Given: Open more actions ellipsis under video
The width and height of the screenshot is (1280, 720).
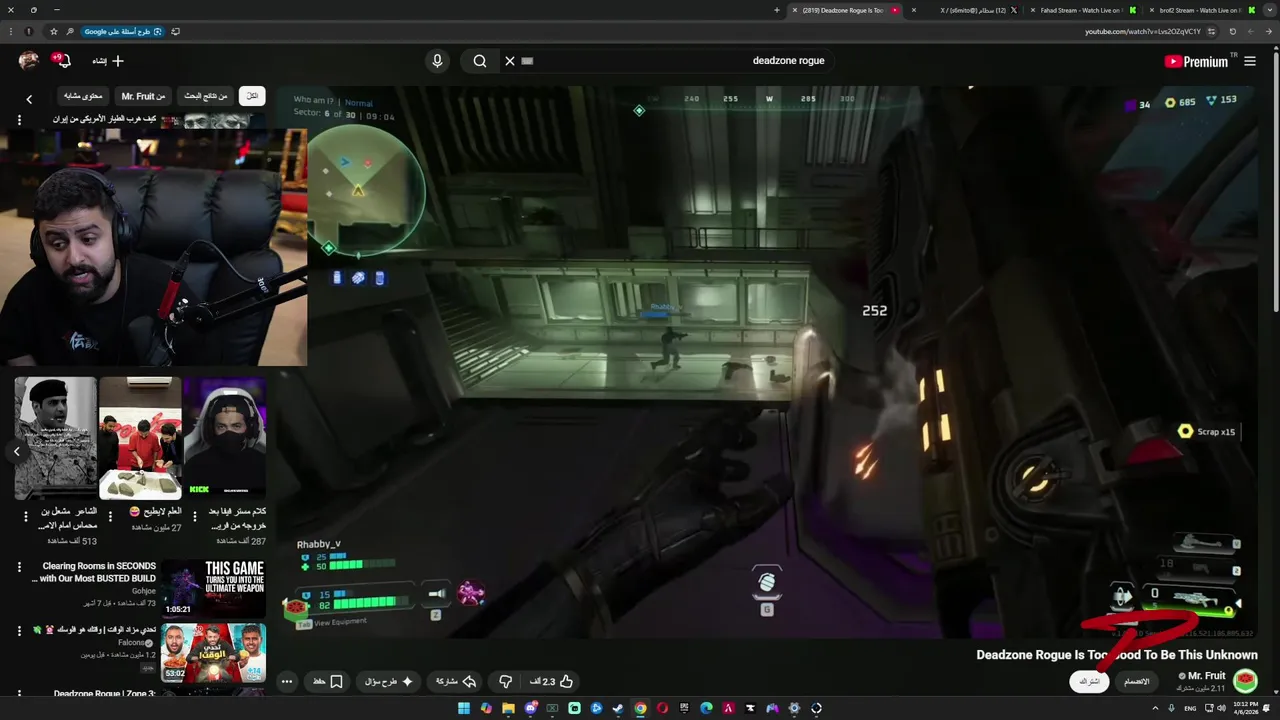Looking at the screenshot, I should 287,681.
